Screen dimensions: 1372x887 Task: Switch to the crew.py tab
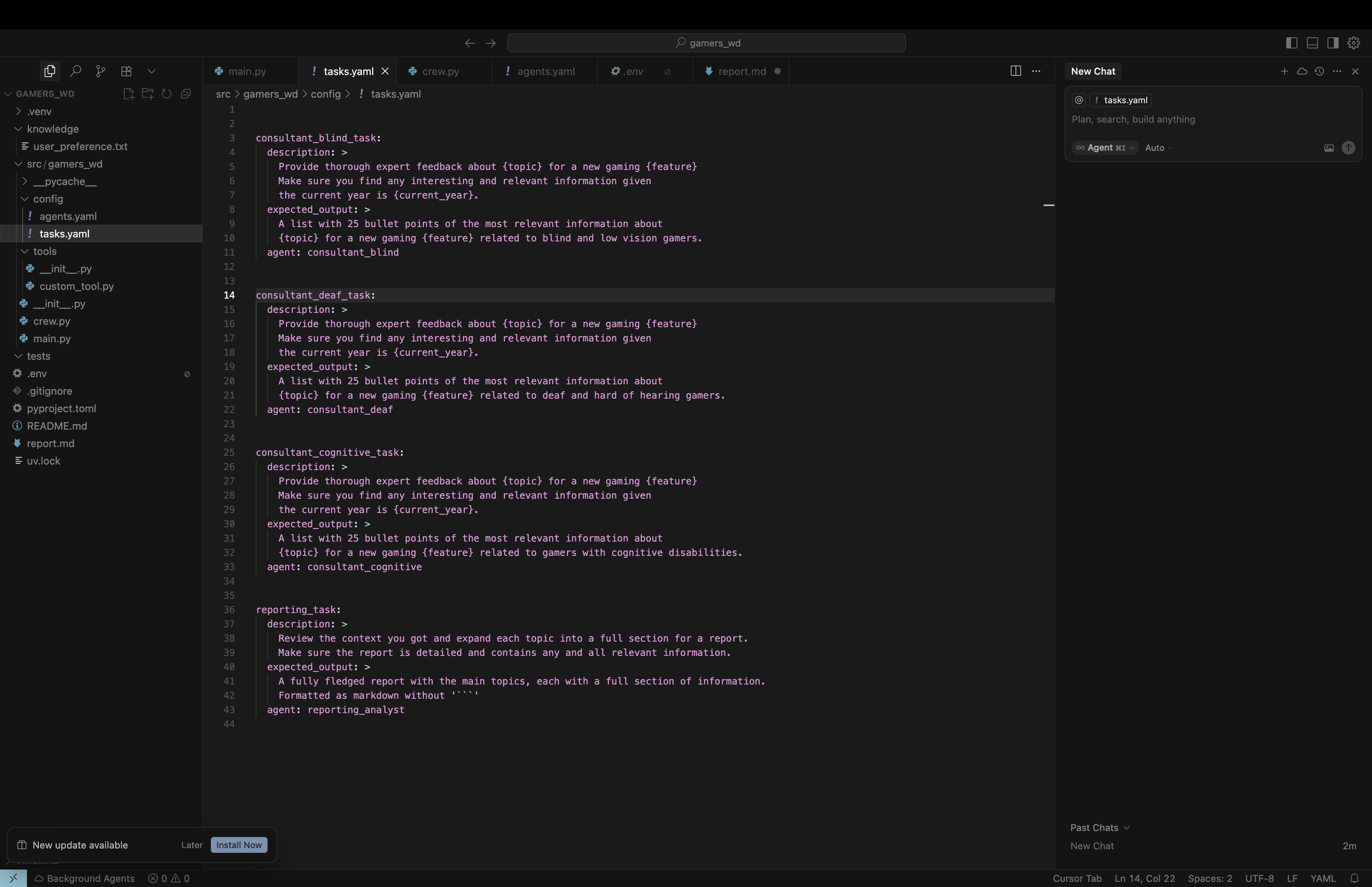coord(441,71)
